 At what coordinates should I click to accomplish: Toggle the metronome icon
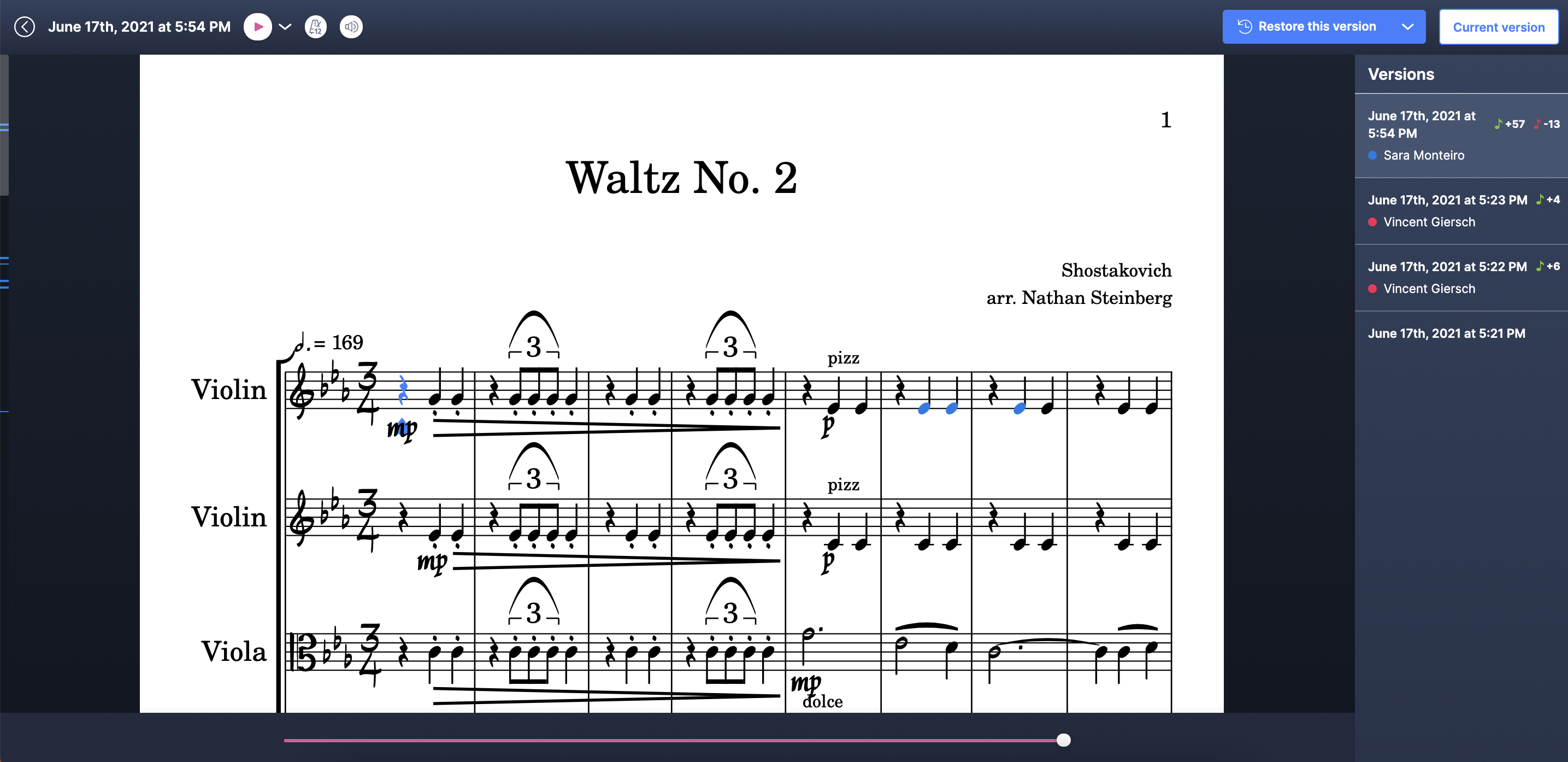pos(315,27)
